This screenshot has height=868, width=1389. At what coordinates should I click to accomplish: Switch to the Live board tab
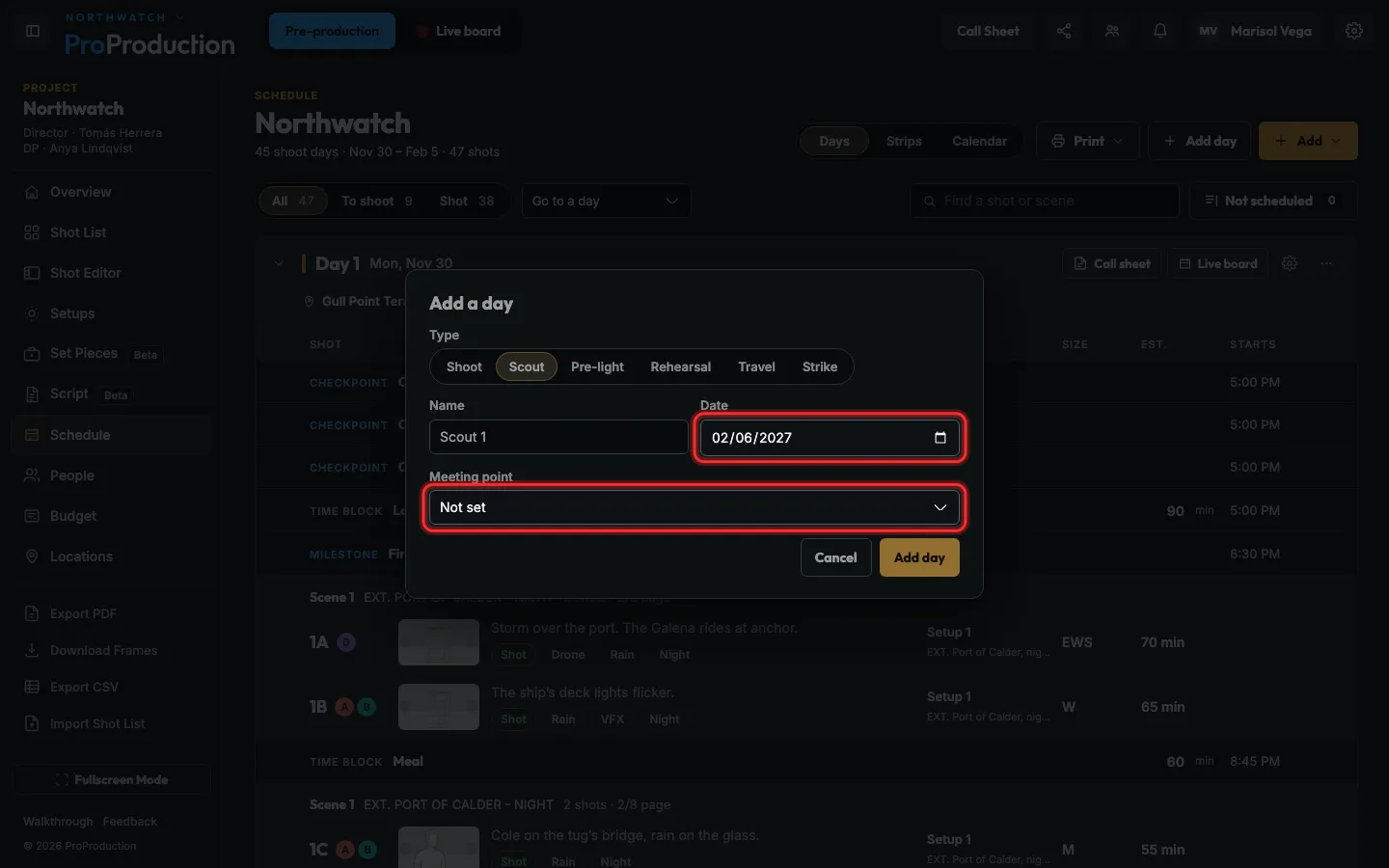click(459, 31)
